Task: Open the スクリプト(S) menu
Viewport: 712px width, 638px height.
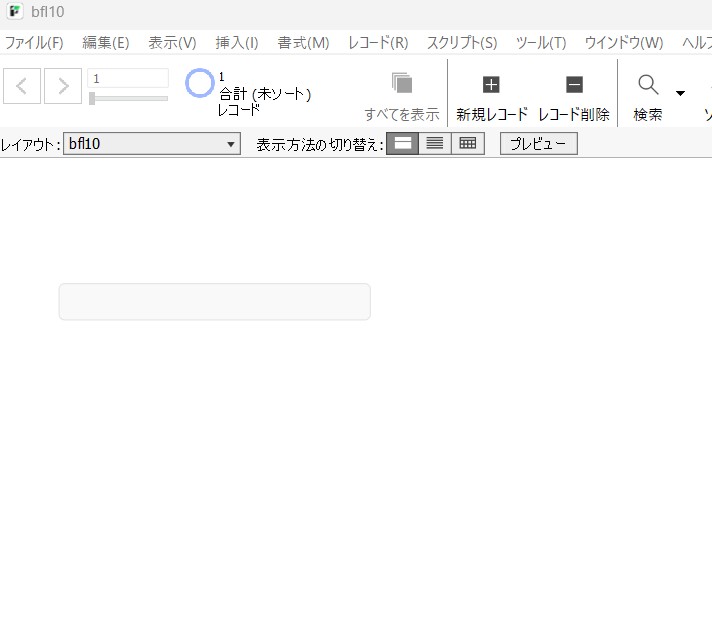Action: click(462, 43)
